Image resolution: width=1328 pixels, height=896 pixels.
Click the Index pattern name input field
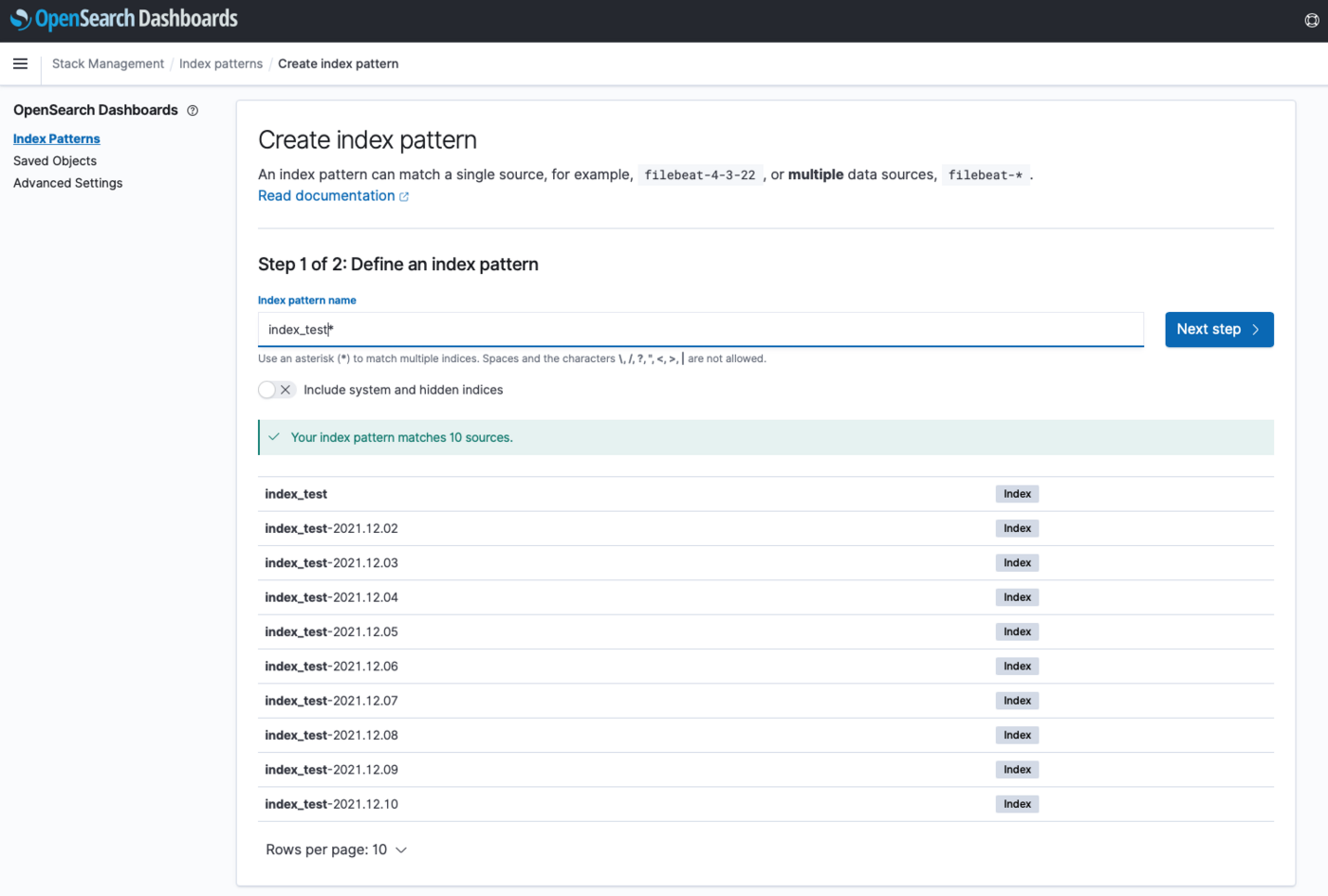tap(700, 329)
